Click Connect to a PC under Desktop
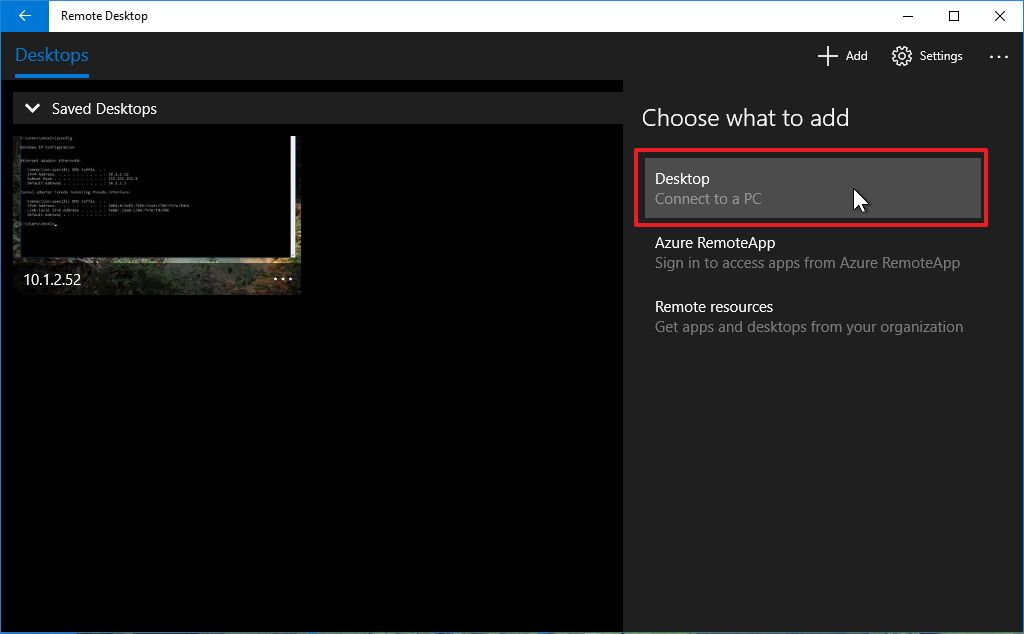 pyautogui.click(x=709, y=198)
